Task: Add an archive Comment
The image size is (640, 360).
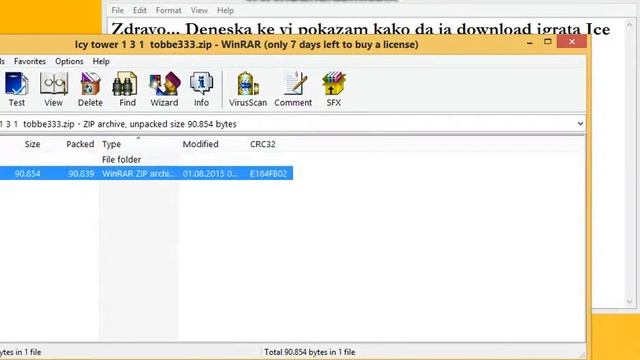Action: (293, 89)
